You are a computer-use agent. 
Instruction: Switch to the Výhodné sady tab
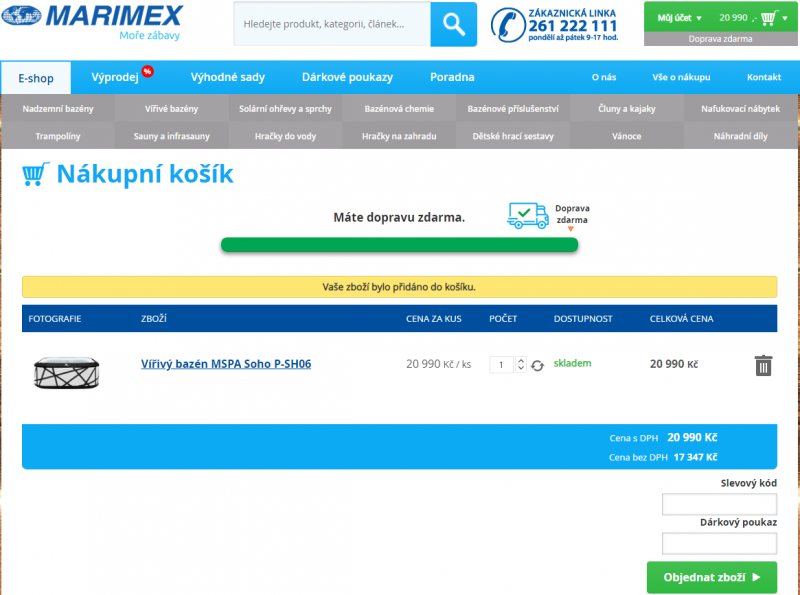228,77
